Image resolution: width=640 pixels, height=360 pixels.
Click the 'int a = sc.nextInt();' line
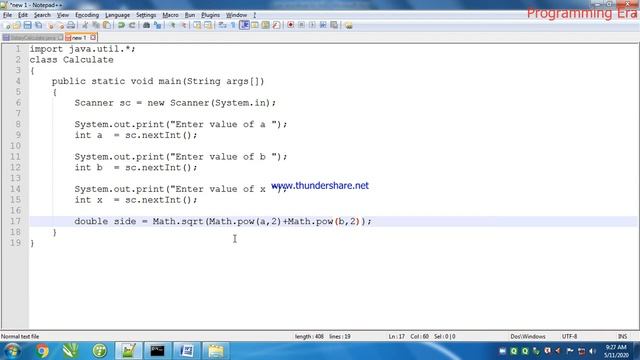136,135
